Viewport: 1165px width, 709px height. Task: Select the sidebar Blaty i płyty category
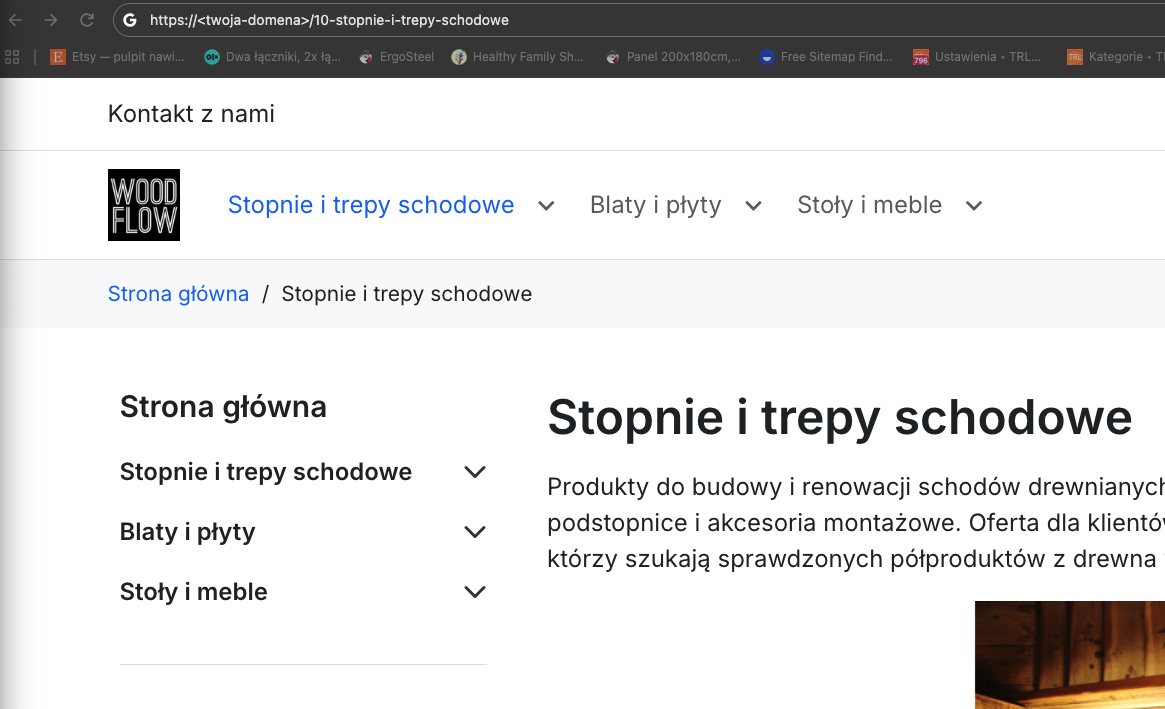tap(187, 532)
